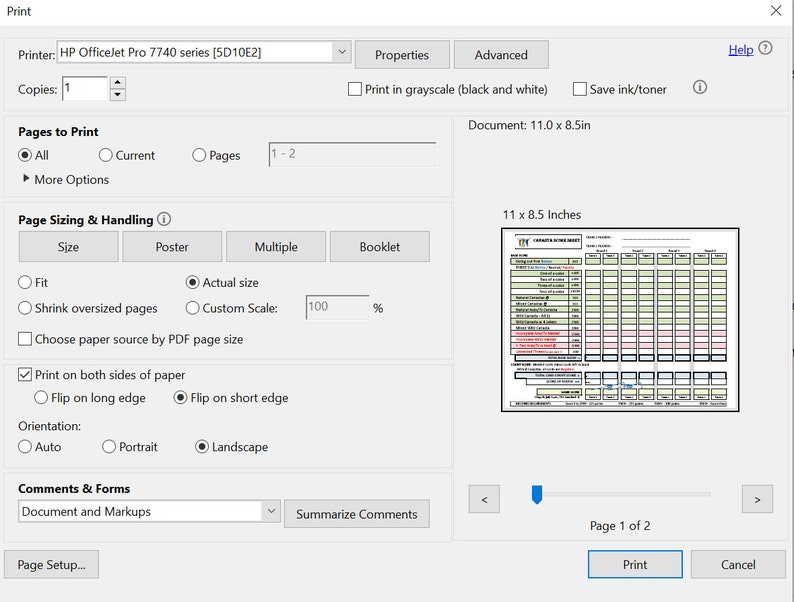Choose the Fit sizing option
The height and width of the screenshot is (602, 794).
coord(25,282)
